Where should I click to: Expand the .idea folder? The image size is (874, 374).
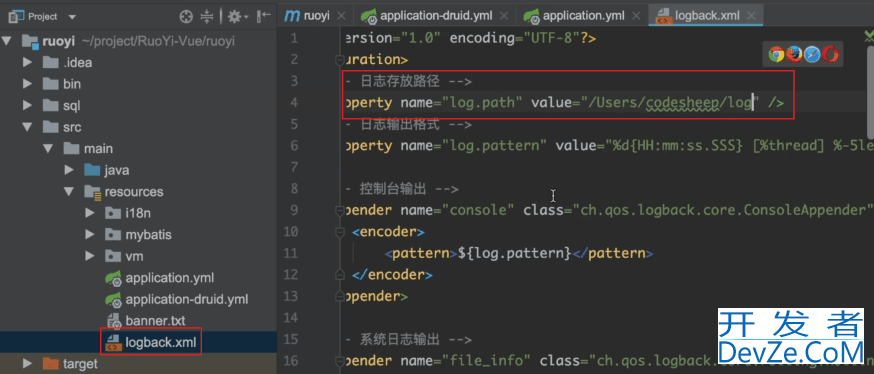[27, 62]
